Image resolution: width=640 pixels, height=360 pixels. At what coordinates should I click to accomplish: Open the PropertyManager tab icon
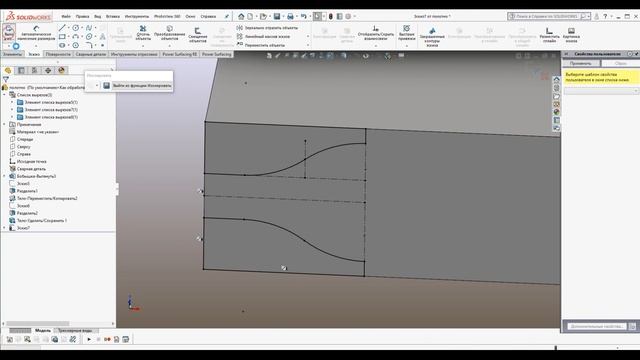[x=21, y=70]
